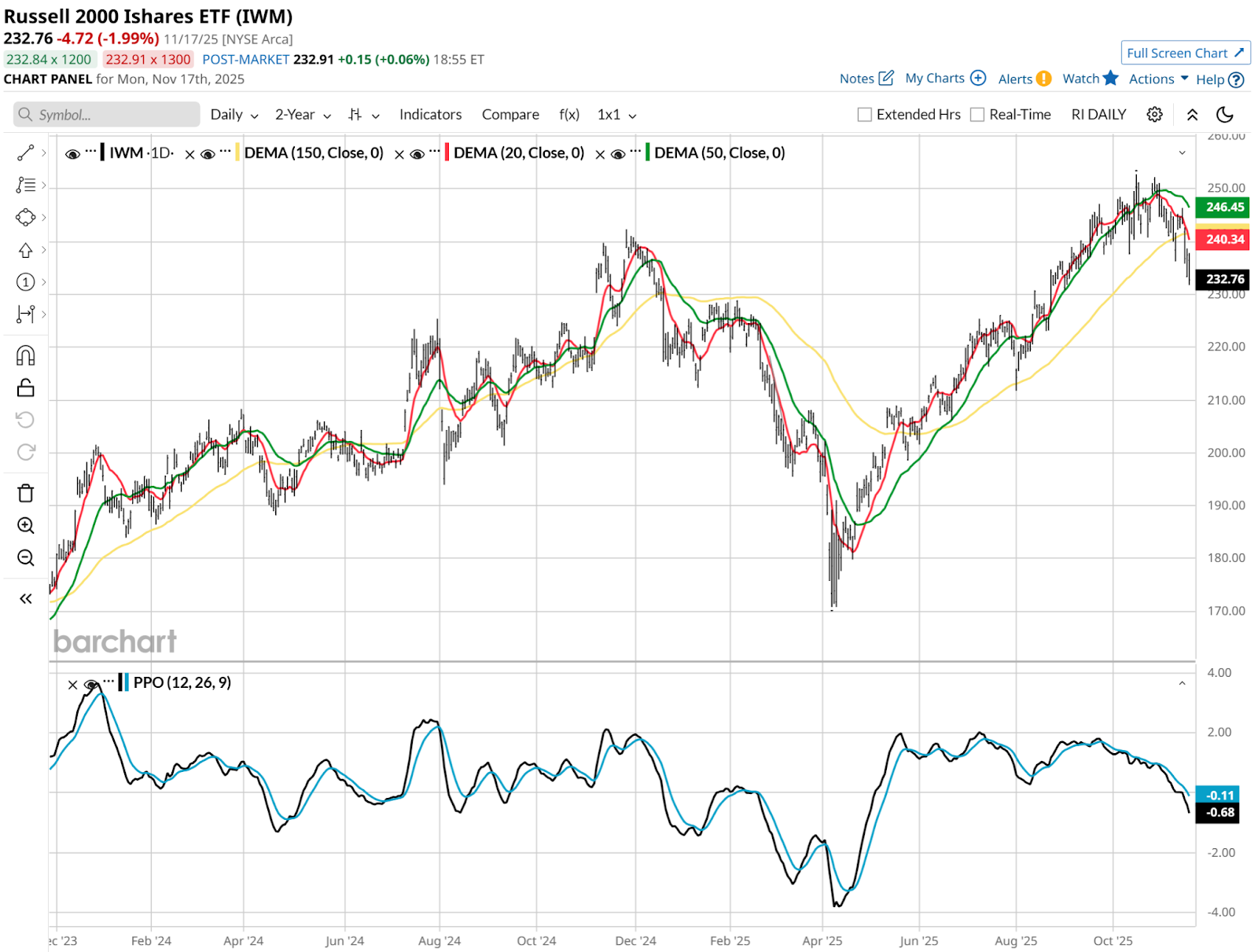The height and width of the screenshot is (952, 1258).
Task: Click the redo arrow icon
Action: coord(25,452)
